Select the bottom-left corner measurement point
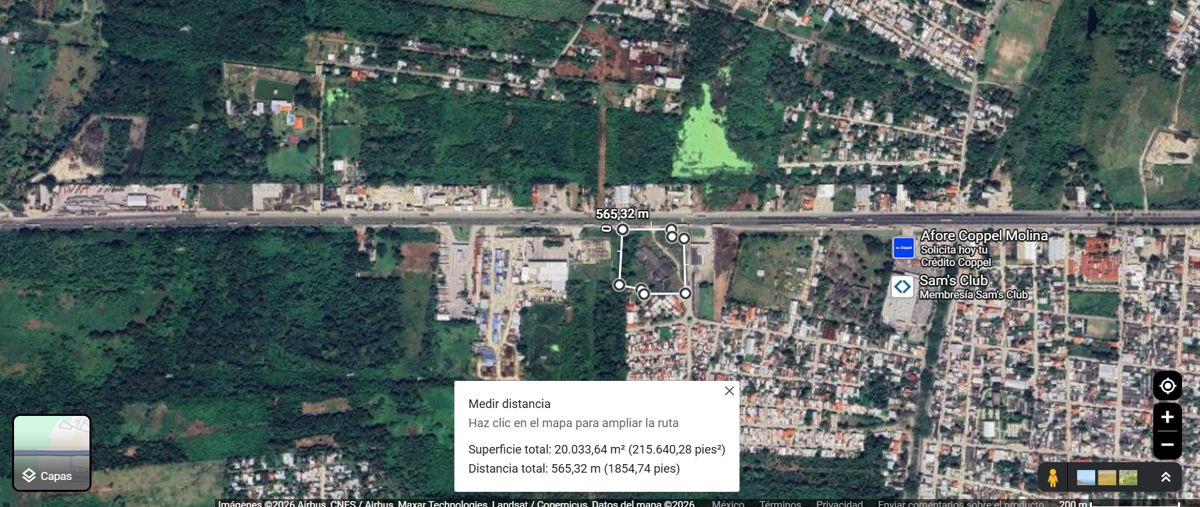The image size is (1200, 507). pyautogui.click(x=619, y=285)
